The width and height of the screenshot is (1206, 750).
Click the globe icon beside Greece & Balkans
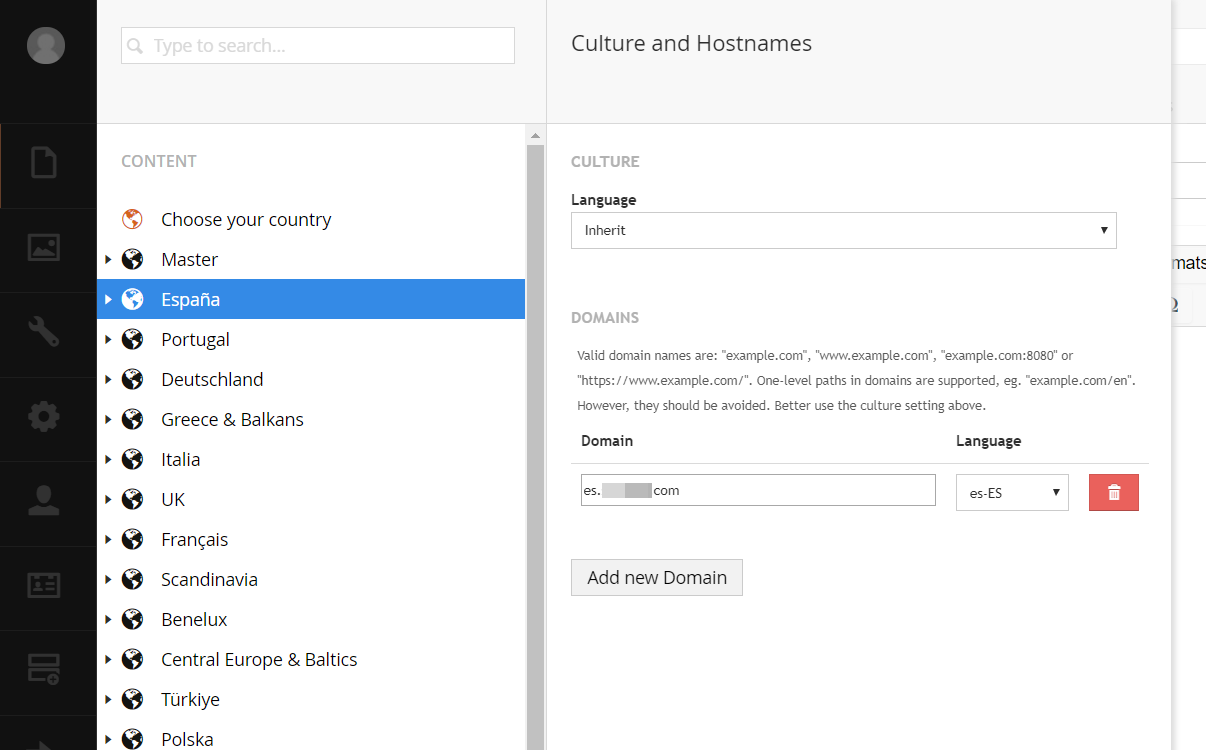[132, 419]
